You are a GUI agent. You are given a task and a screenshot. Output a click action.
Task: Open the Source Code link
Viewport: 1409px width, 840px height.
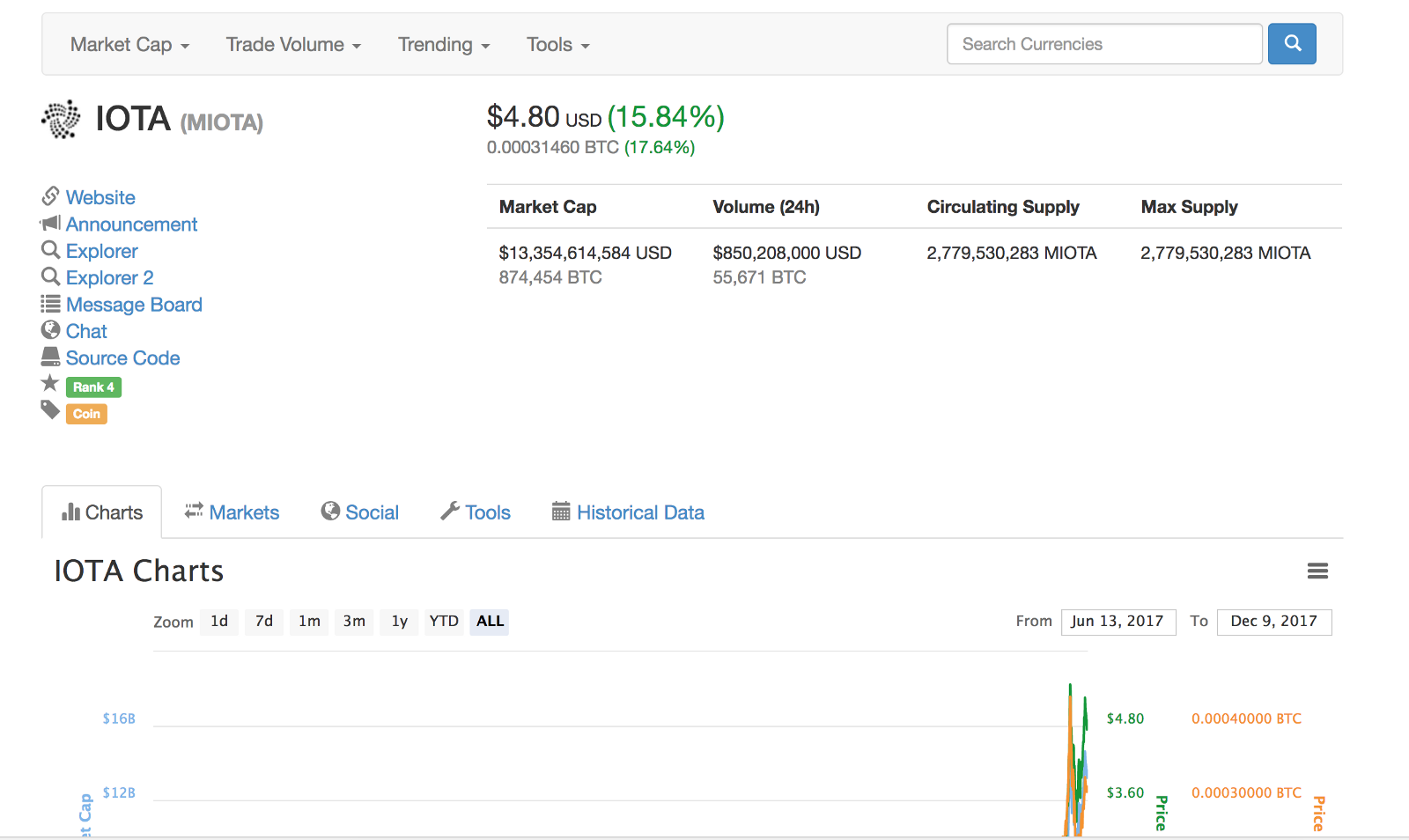123,357
